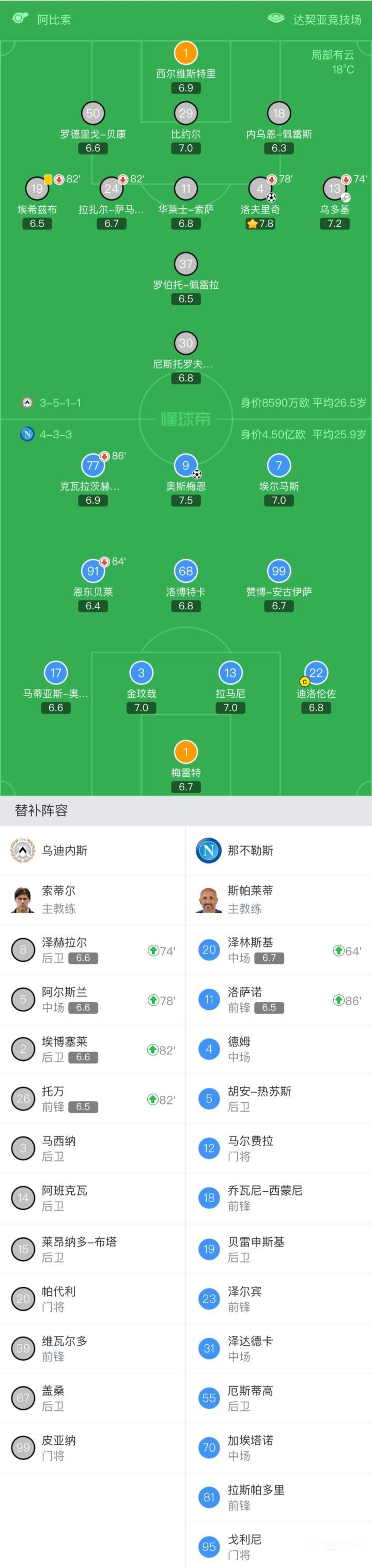Click the star rating 7.8 of 洛夫里奇
Screen dimensions: 372x1568
click(x=260, y=223)
